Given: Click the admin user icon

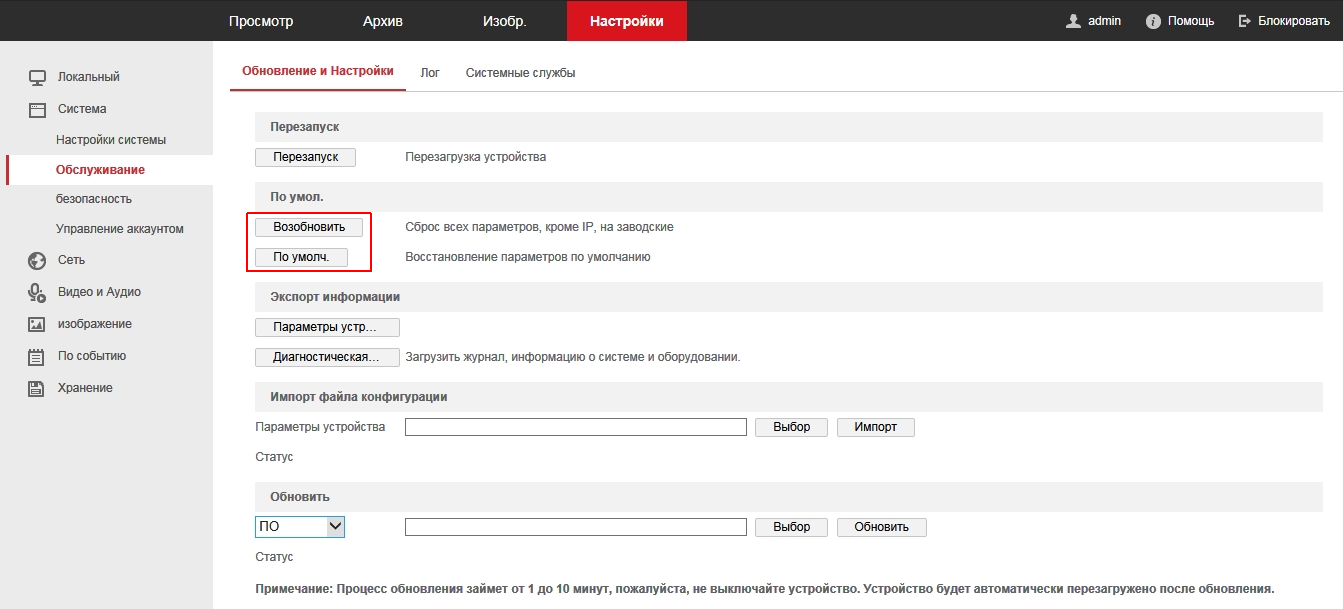Looking at the screenshot, I should (x=1074, y=21).
